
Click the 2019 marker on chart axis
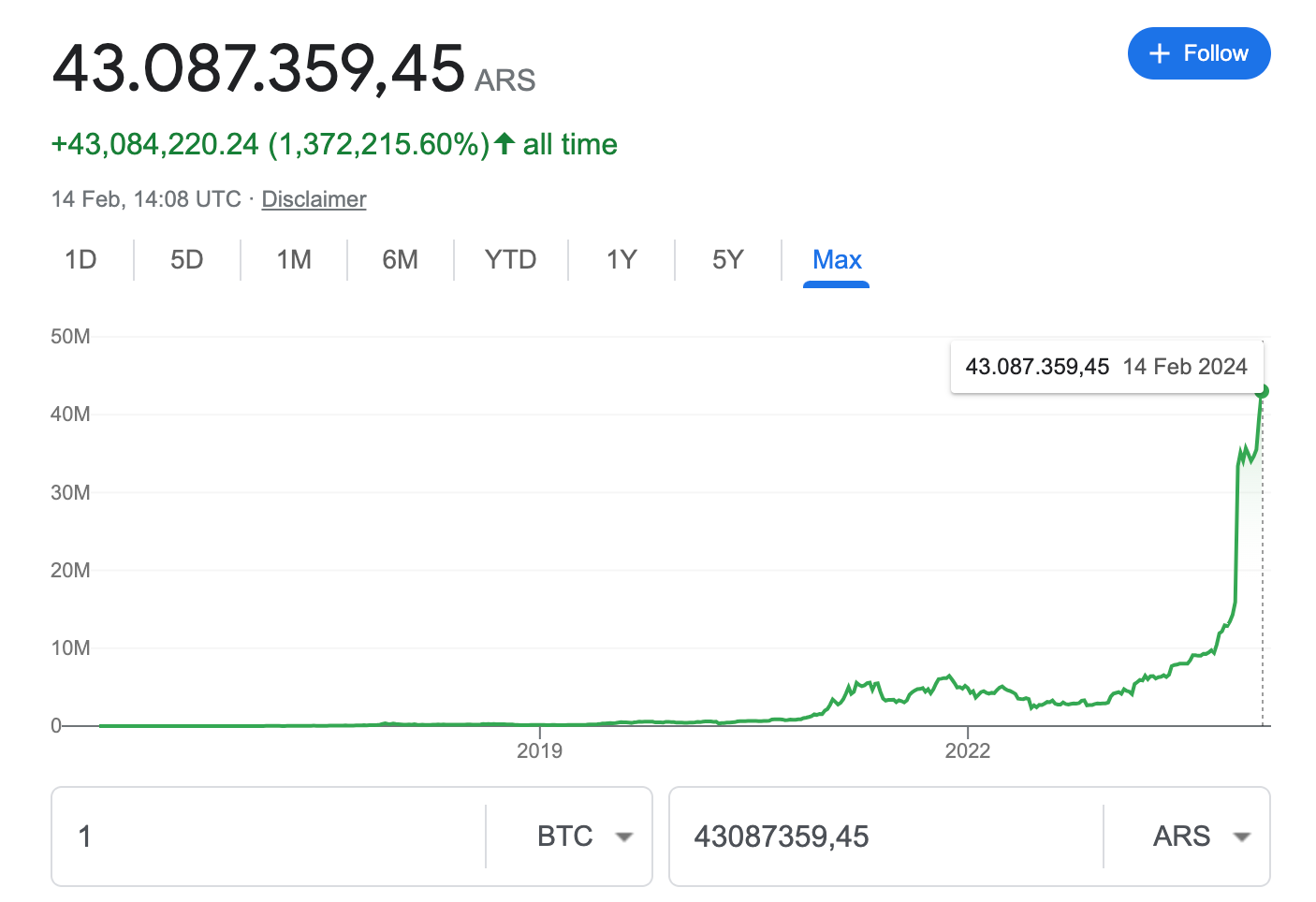[539, 750]
